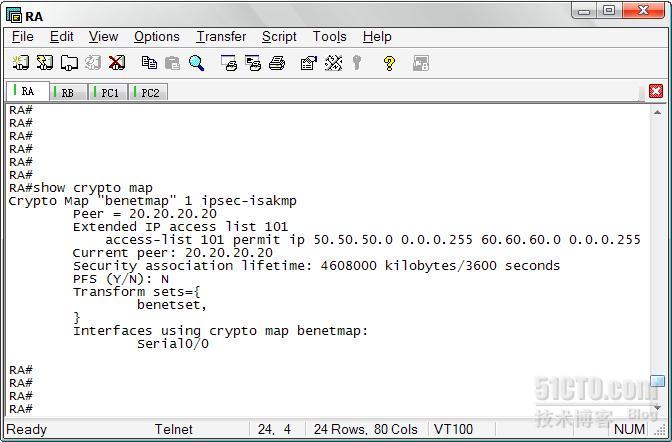Click the Copy icon in toolbar
This screenshot has width=672, height=442.
[x=149, y=63]
